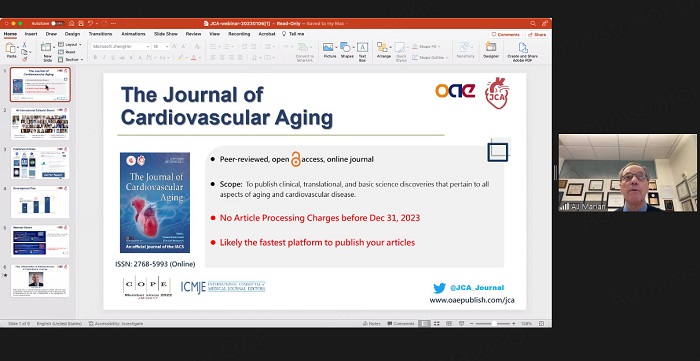This screenshot has height=361, width=700.
Task: Click the zoom slider handle
Action: (494, 324)
